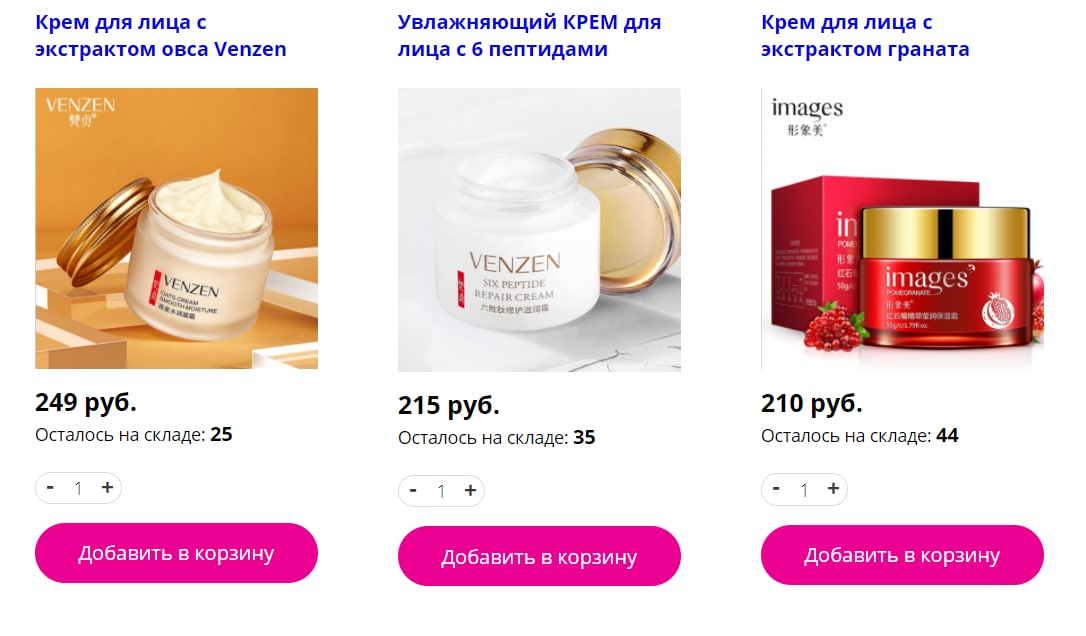
Task: Focus quantity field of pomegranate cream
Action: (804, 490)
